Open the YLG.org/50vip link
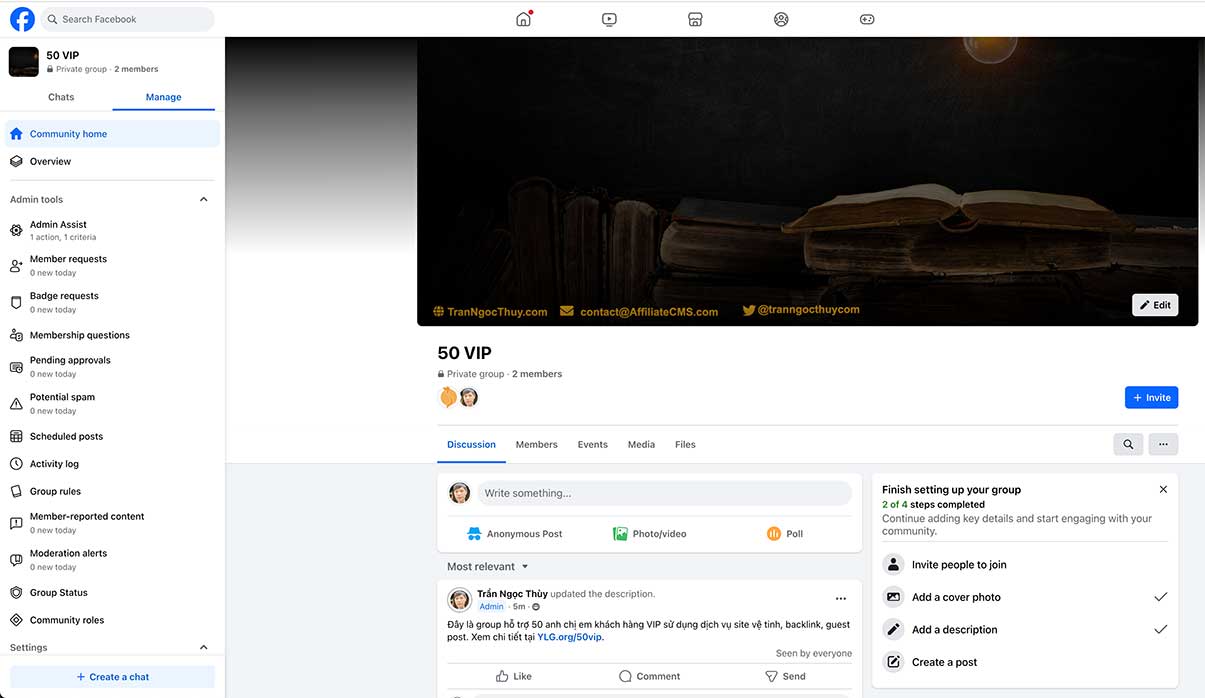This screenshot has width=1205, height=698. point(570,637)
